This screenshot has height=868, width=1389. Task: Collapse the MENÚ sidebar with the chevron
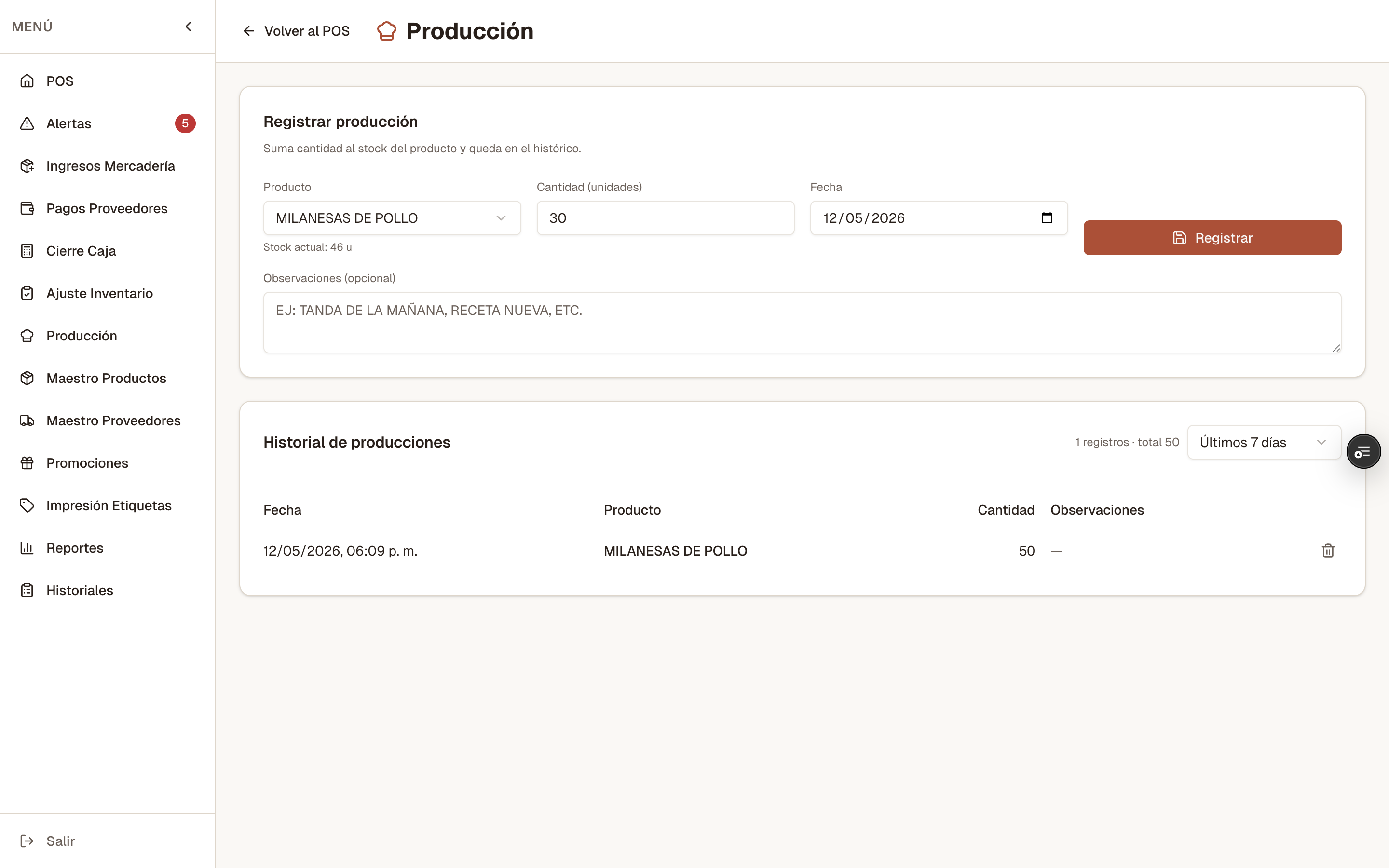[188, 27]
